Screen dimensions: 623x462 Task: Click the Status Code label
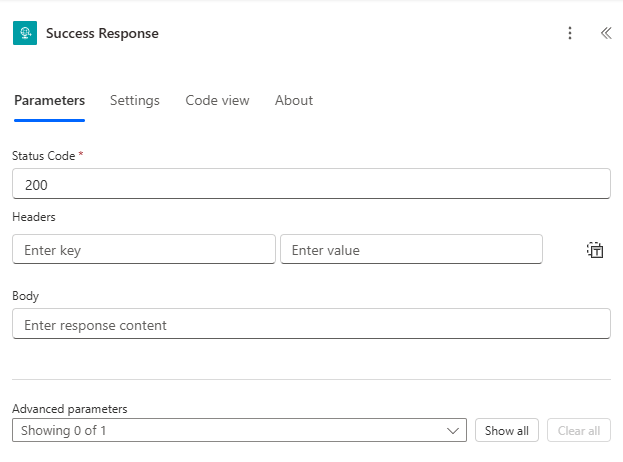pos(43,156)
